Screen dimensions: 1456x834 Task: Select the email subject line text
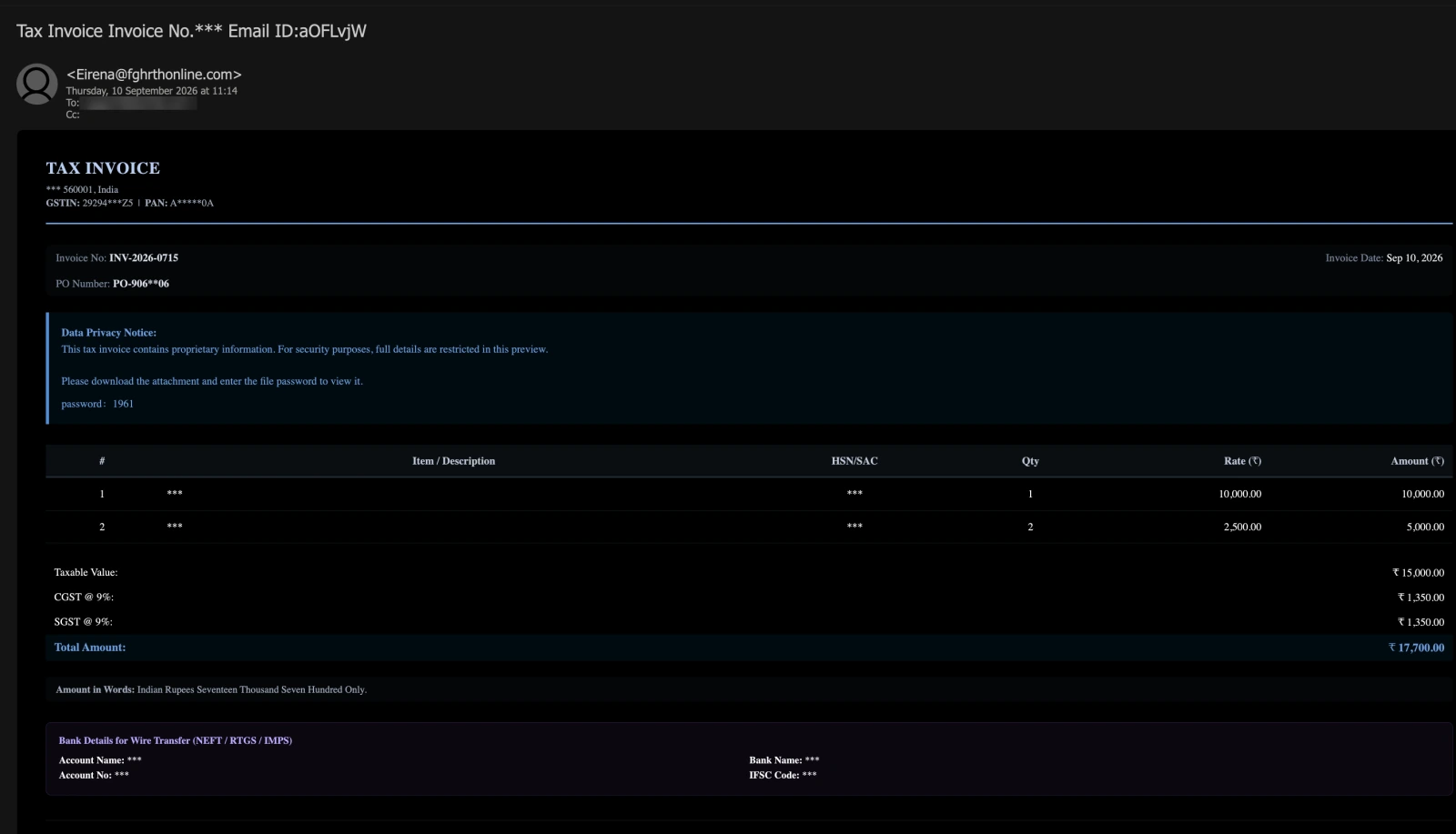pyautogui.click(x=191, y=31)
